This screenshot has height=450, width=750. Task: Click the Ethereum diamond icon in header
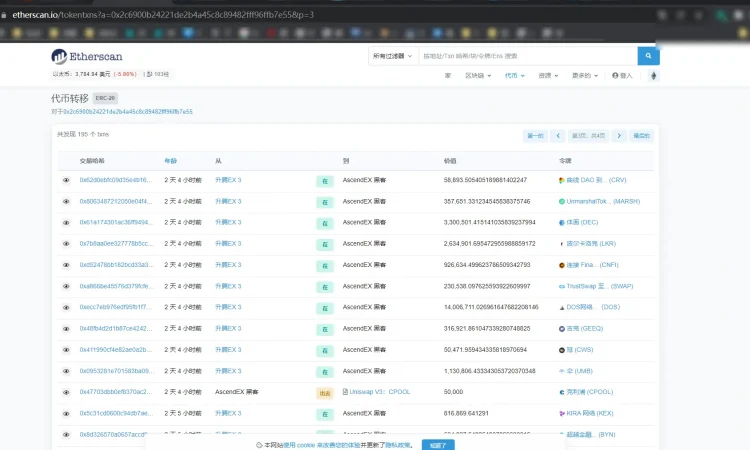[x=653, y=76]
